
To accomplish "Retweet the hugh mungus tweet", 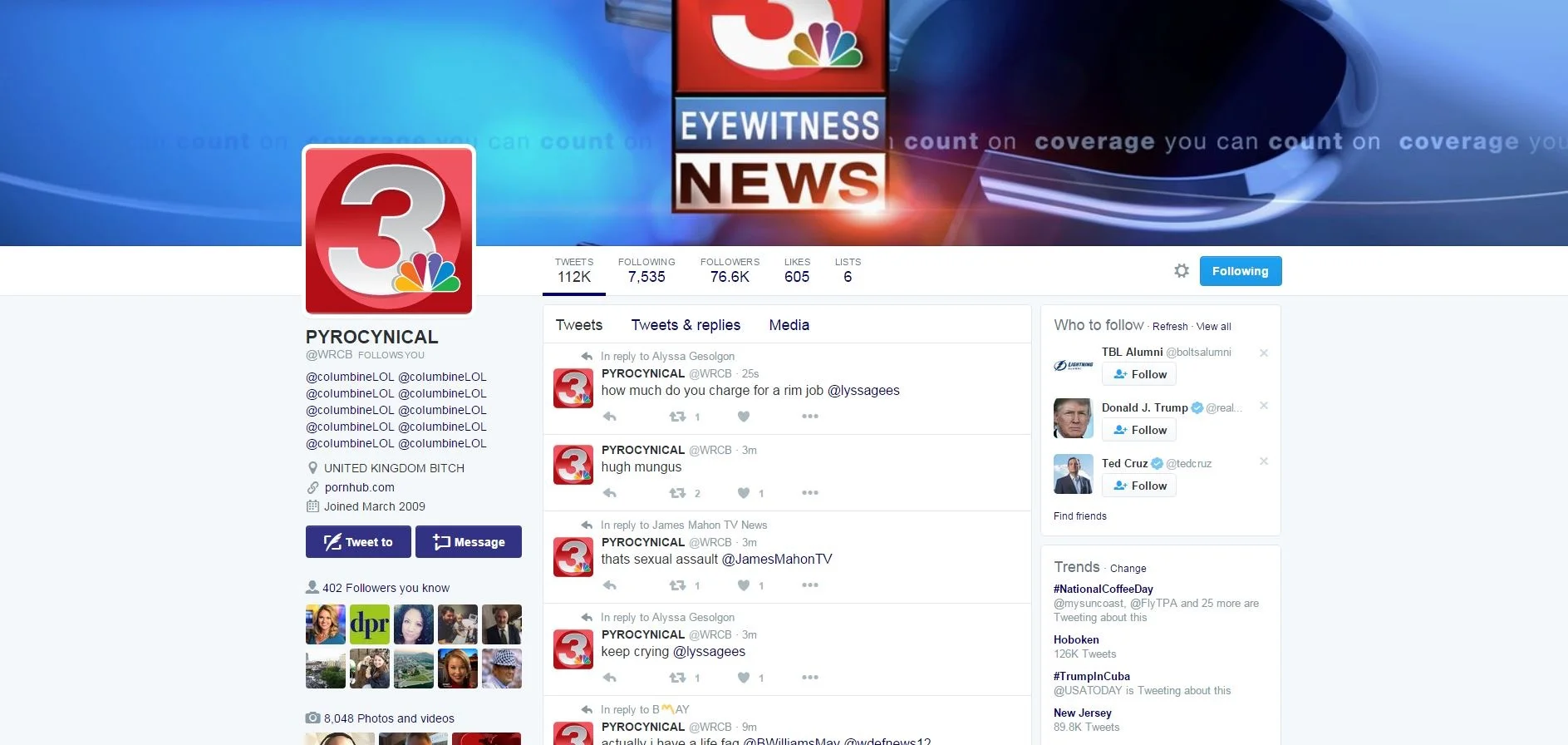I will coord(678,493).
